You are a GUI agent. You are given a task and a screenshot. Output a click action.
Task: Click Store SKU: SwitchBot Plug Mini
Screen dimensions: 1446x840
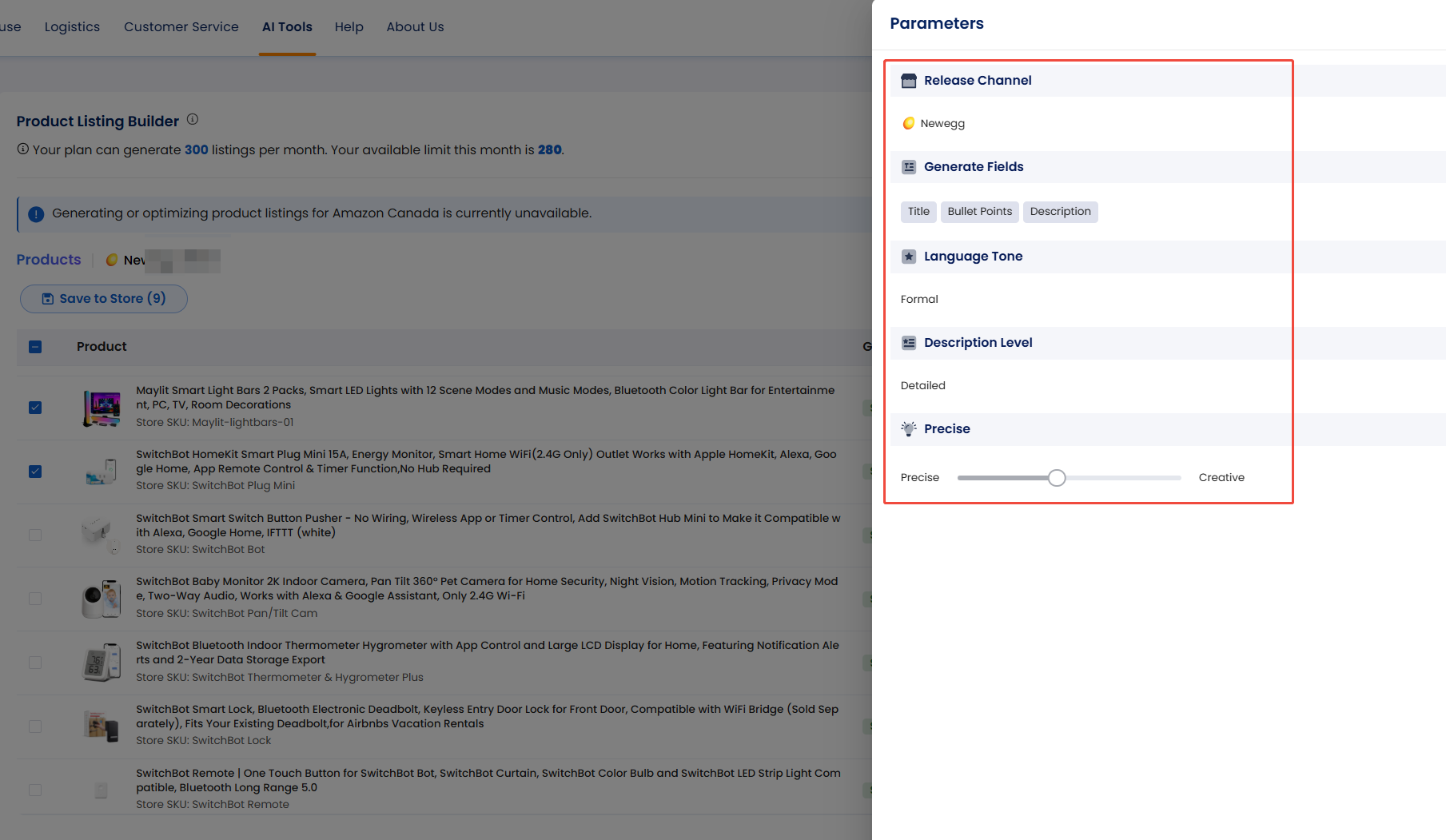coord(216,486)
